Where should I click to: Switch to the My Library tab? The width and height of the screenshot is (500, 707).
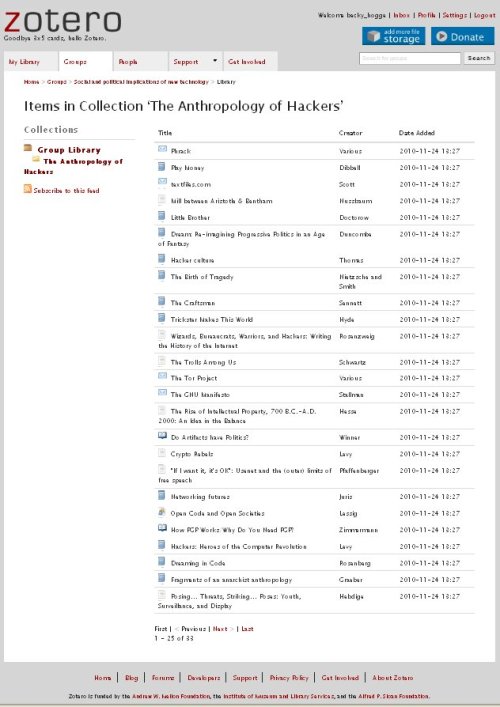[31, 62]
